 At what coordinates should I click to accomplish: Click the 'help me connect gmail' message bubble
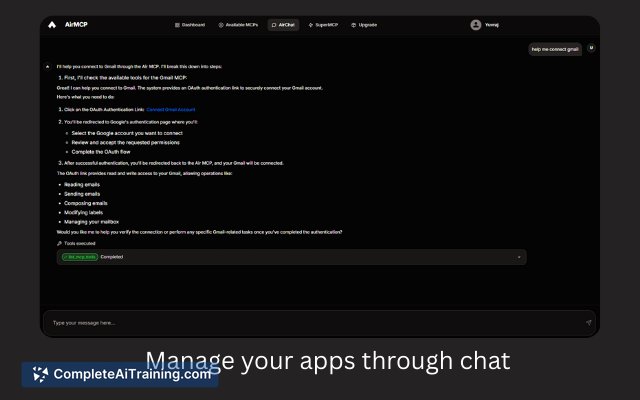pos(555,49)
